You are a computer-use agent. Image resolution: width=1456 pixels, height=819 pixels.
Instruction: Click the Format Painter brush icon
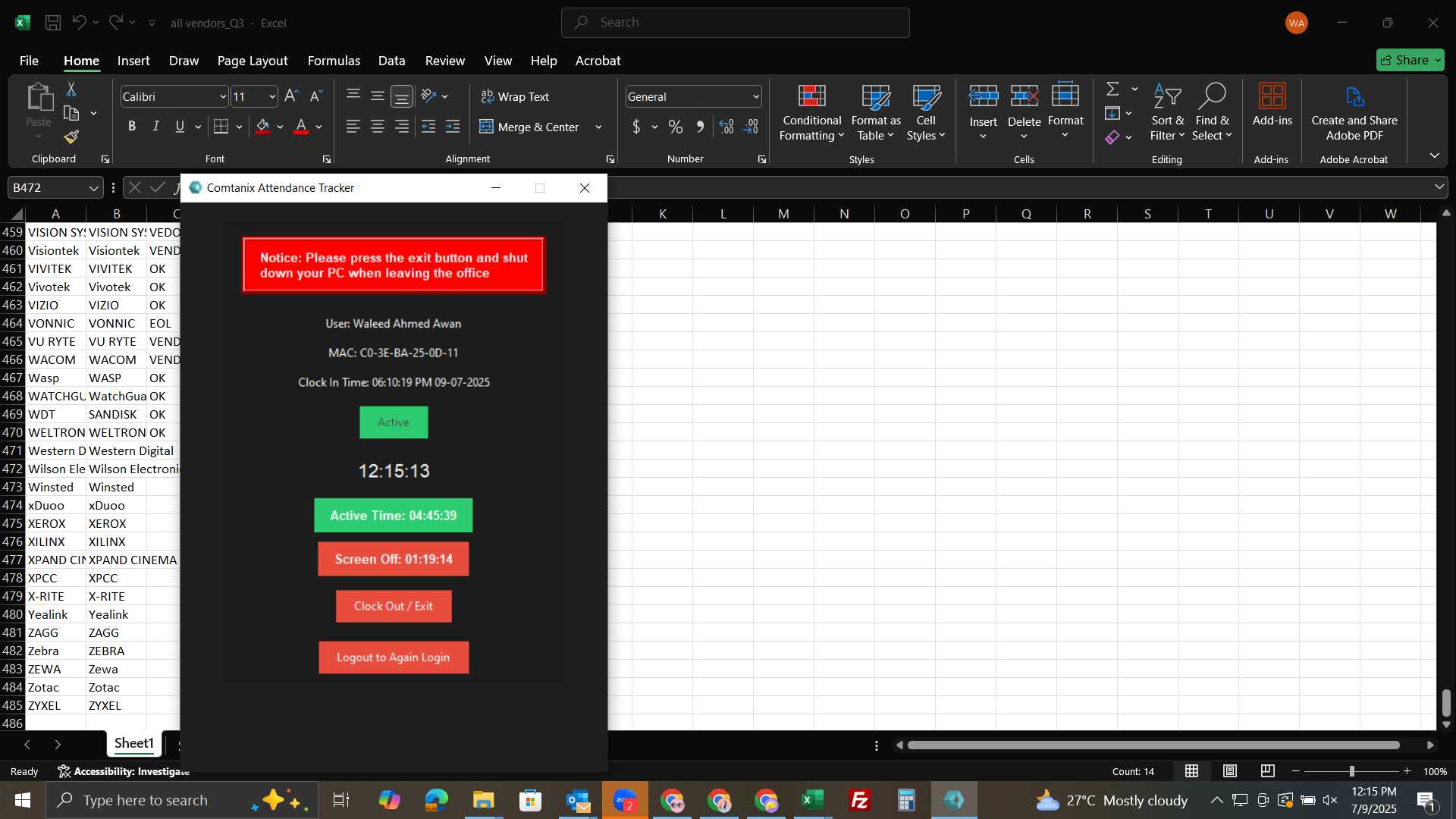[x=71, y=136]
